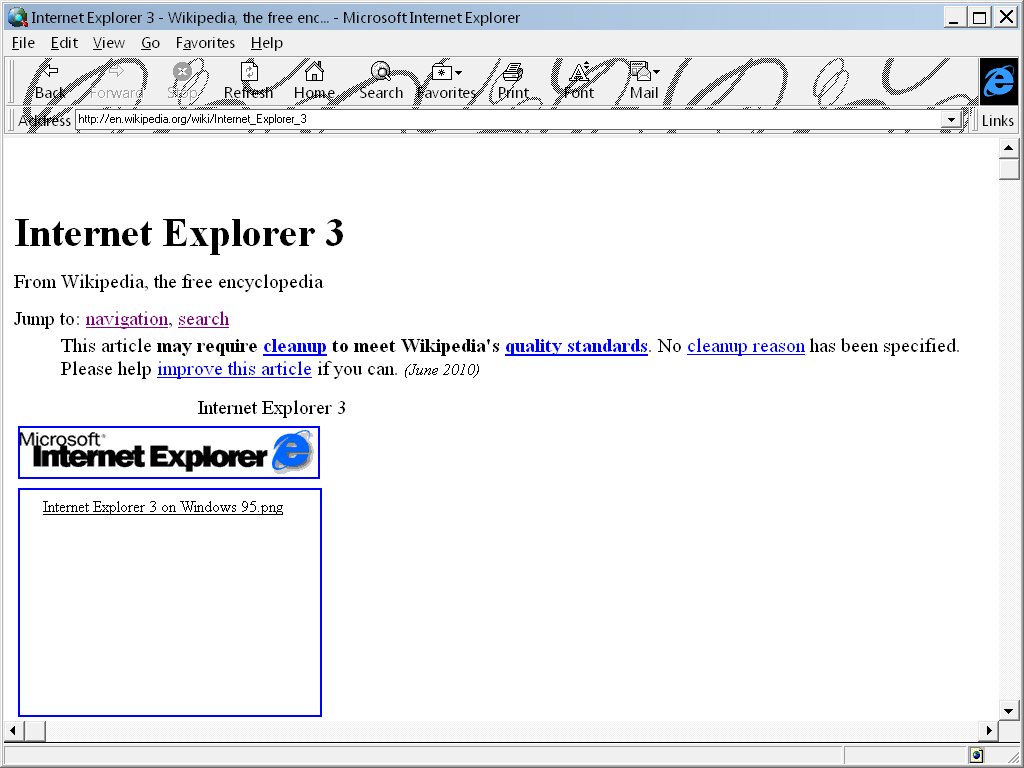Click inside the address bar URL field
This screenshot has height=768, width=1024.
pyautogui.click(x=300, y=119)
